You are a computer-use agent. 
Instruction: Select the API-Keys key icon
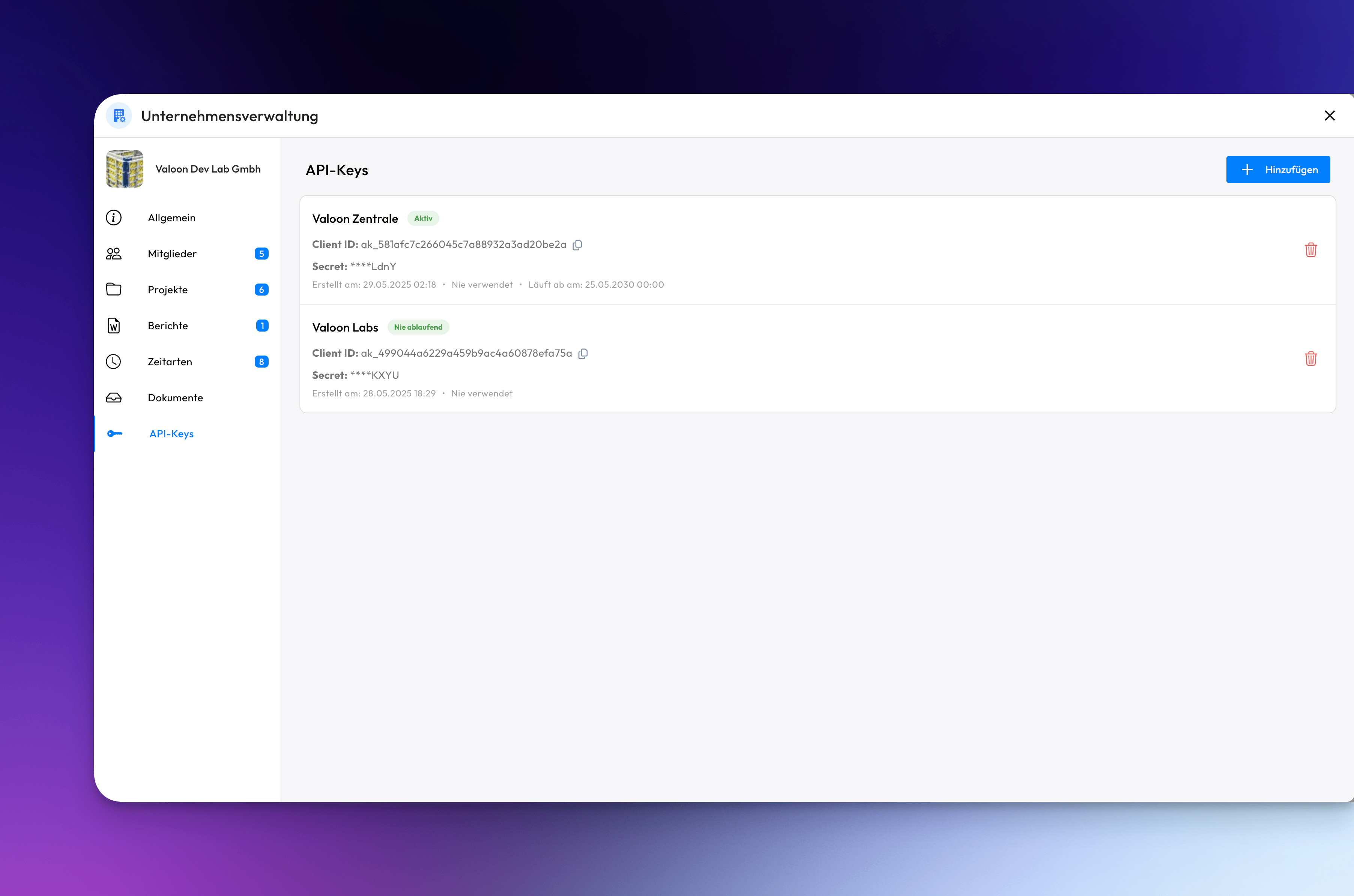click(114, 433)
